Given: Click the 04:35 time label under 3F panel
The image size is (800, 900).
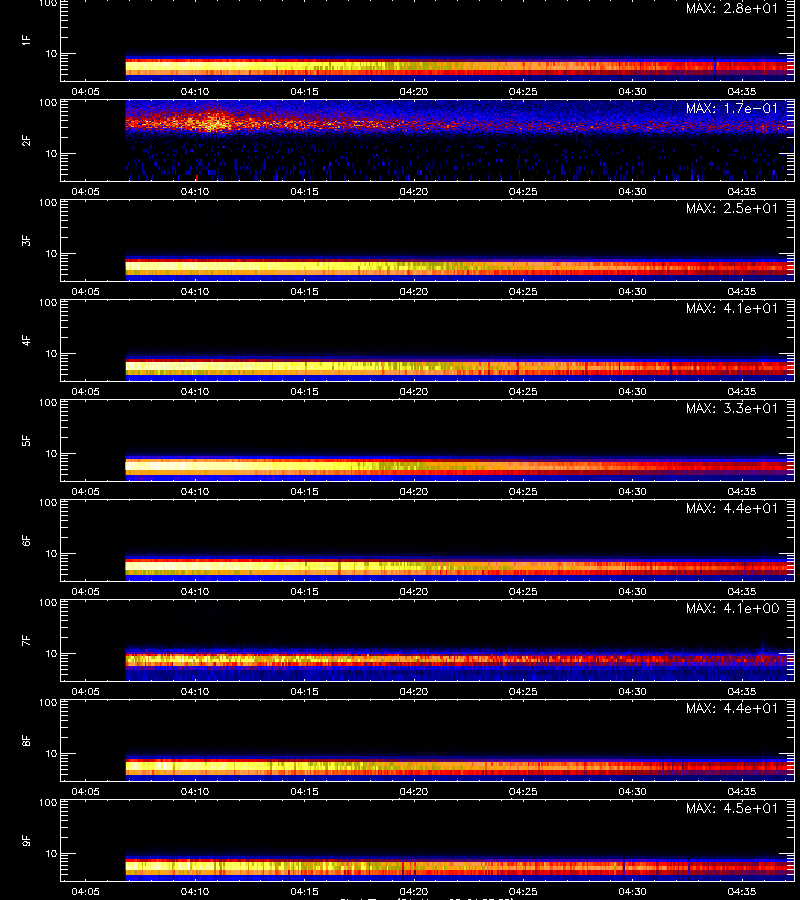Looking at the screenshot, I should click(741, 291).
